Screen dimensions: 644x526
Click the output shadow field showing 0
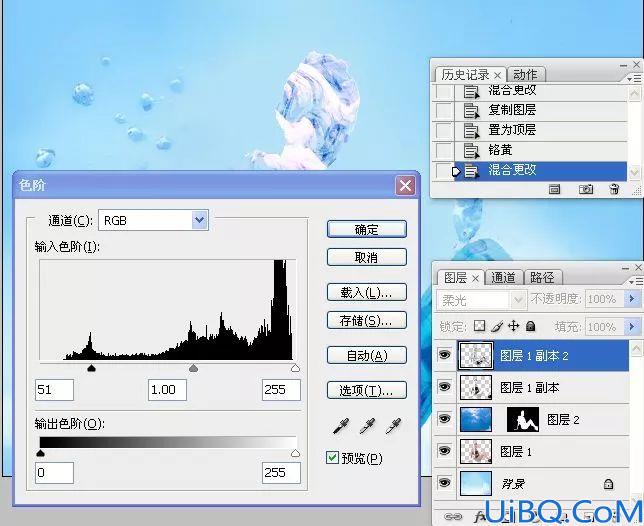pos(54,473)
